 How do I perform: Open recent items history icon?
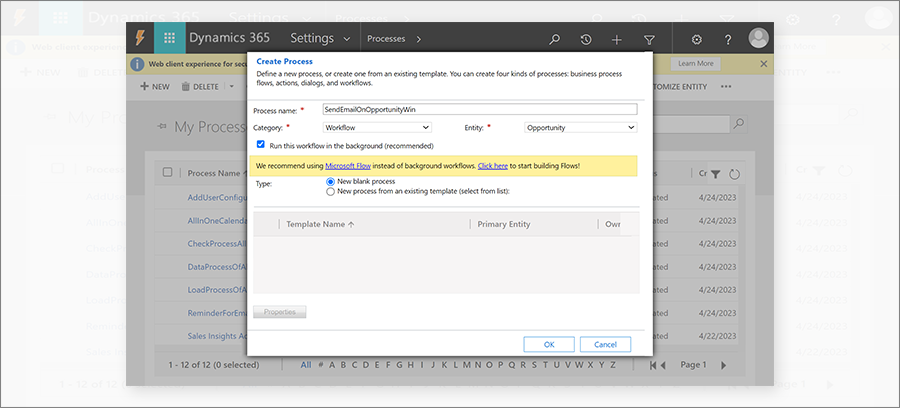click(x=585, y=40)
